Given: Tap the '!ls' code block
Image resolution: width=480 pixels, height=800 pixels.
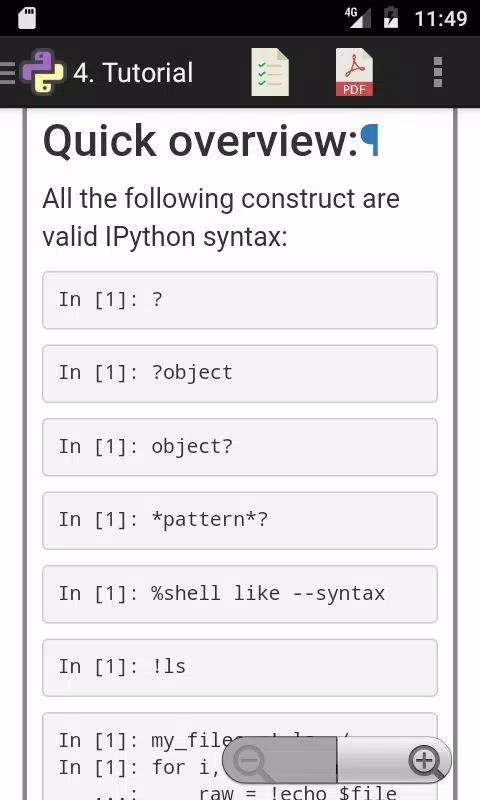Looking at the screenshot, I should [240, 667].
